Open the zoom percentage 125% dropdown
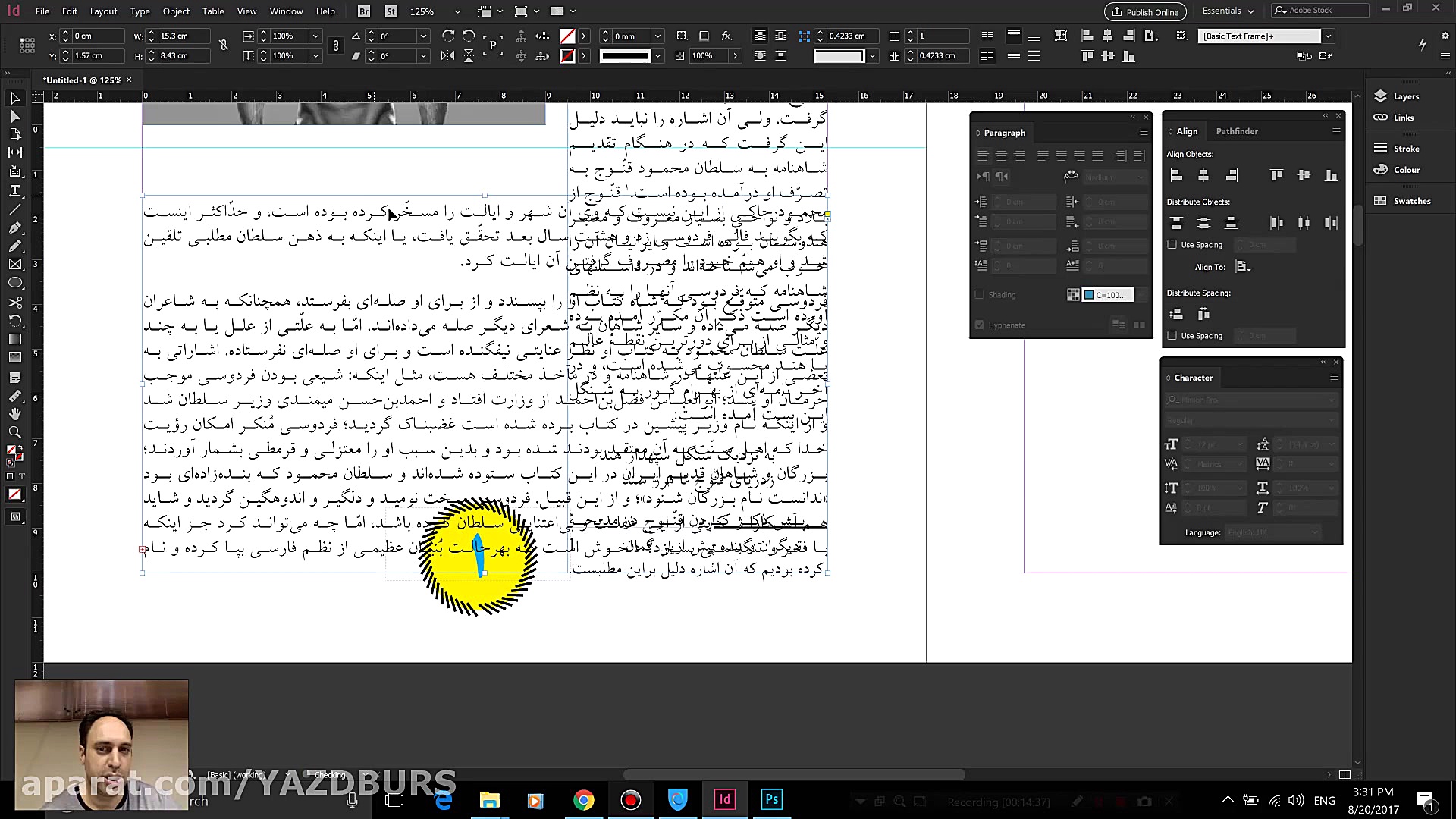The height and width of the screenshot is (819, 1456). click(x=456, y=11)
